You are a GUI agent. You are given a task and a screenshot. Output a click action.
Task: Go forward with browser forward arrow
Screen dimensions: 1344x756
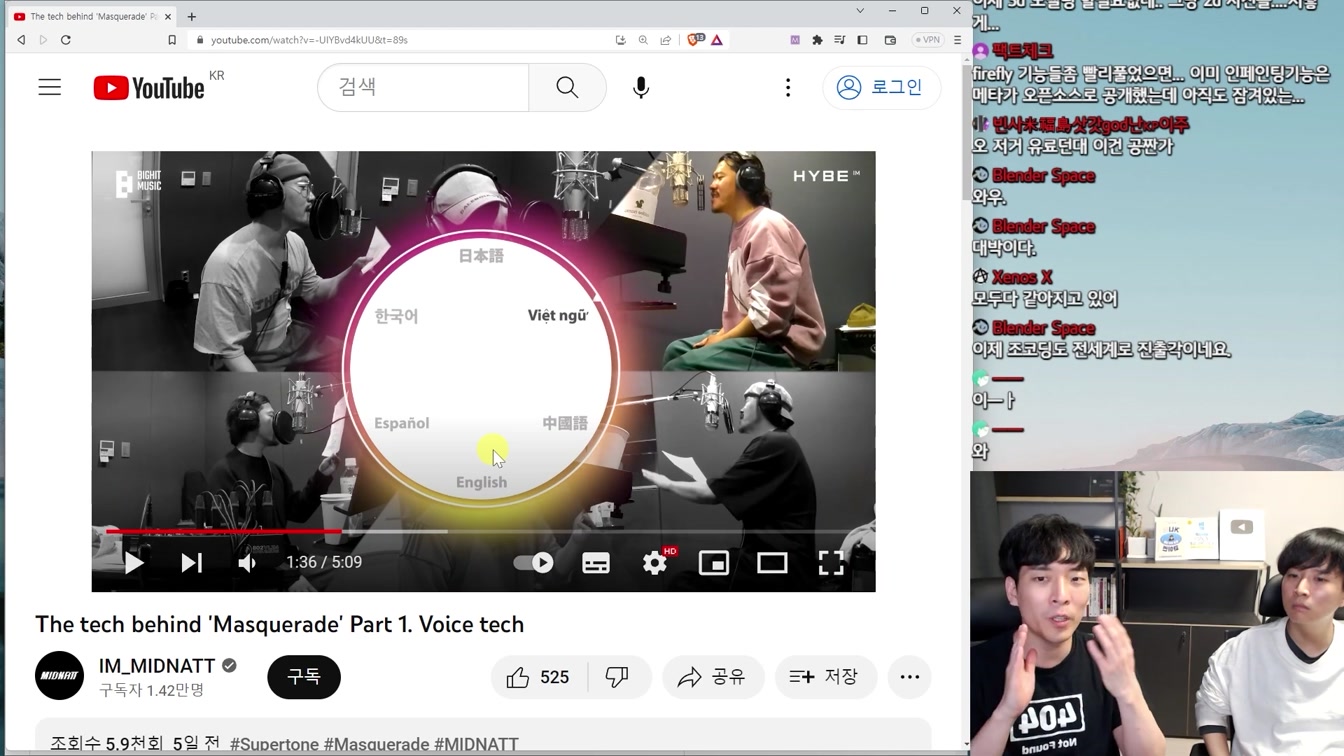click(43, 40)
